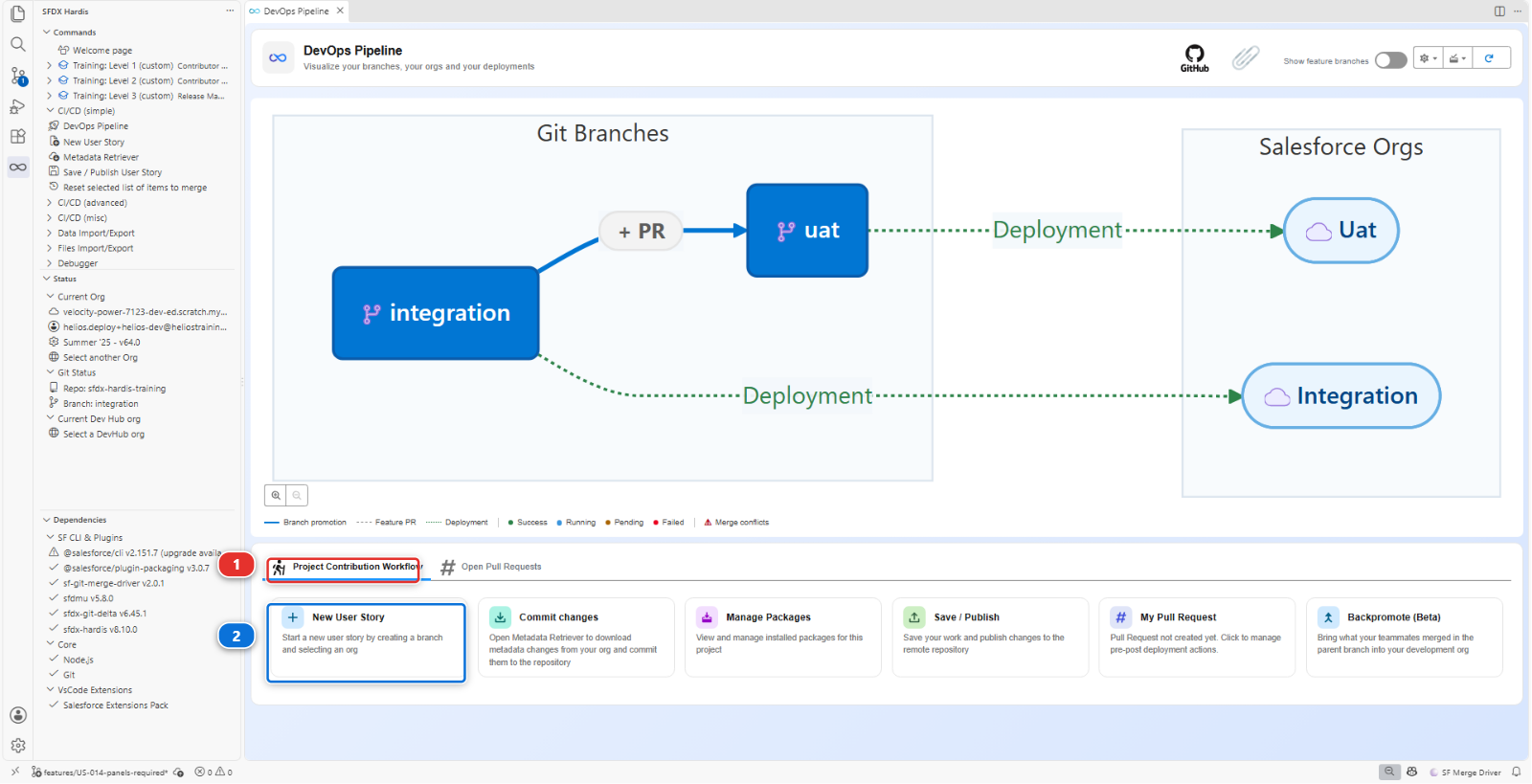Click the Uat org node
1532x784 pixels.
coord(1340,231)
